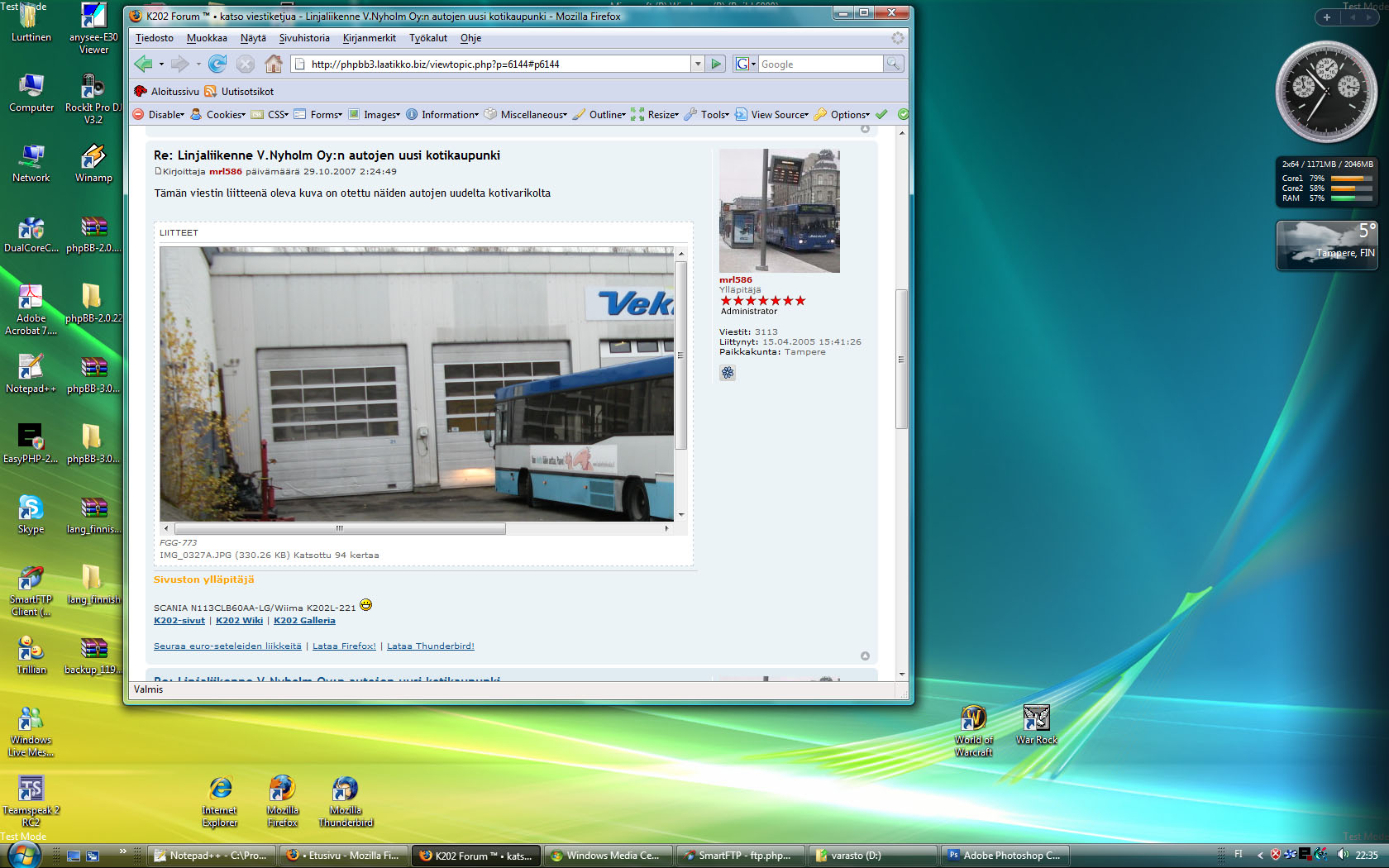Image resolution: width=1389 pixels, height=868 pixels.
Task: Open Options dropdown in developer toolbar
Action: coord(842,115)
